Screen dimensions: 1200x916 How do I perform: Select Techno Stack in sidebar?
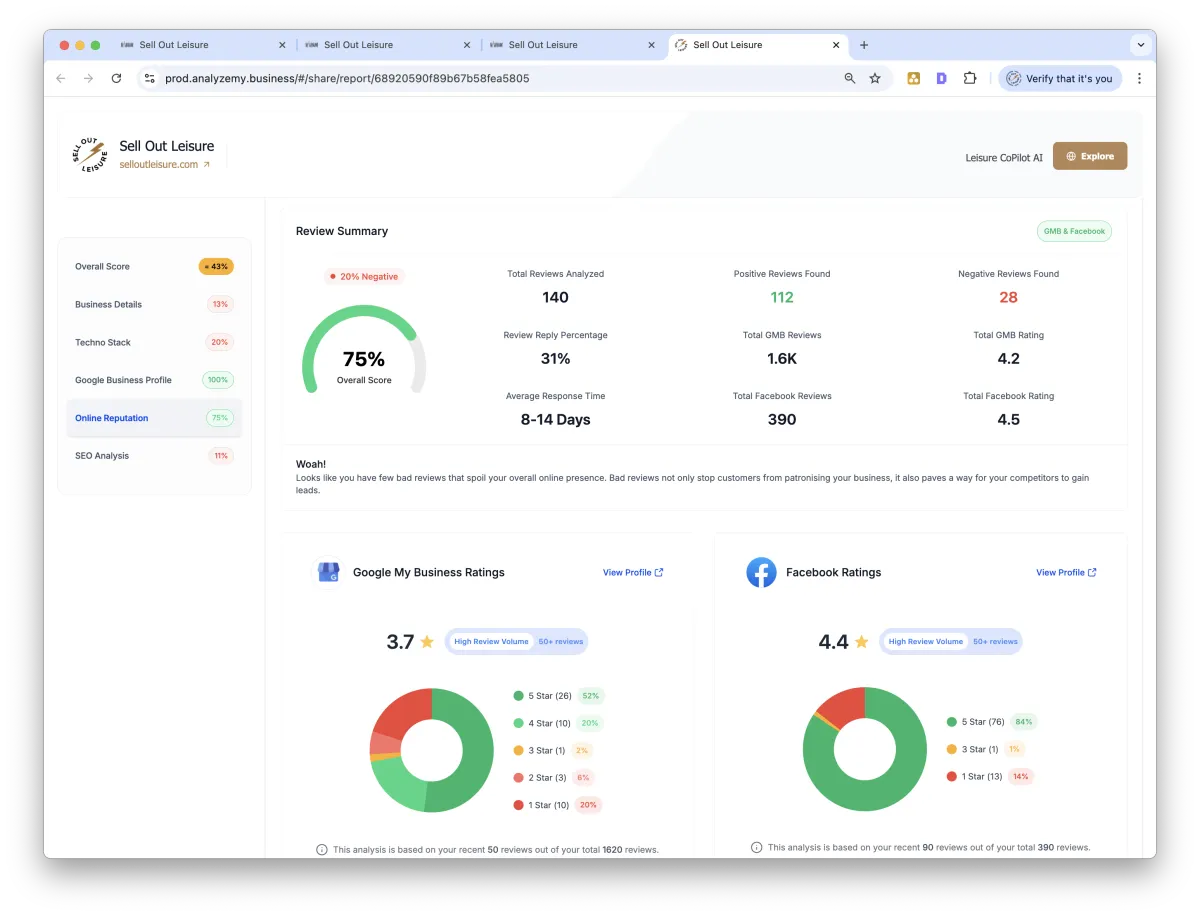tap(154, 342)
